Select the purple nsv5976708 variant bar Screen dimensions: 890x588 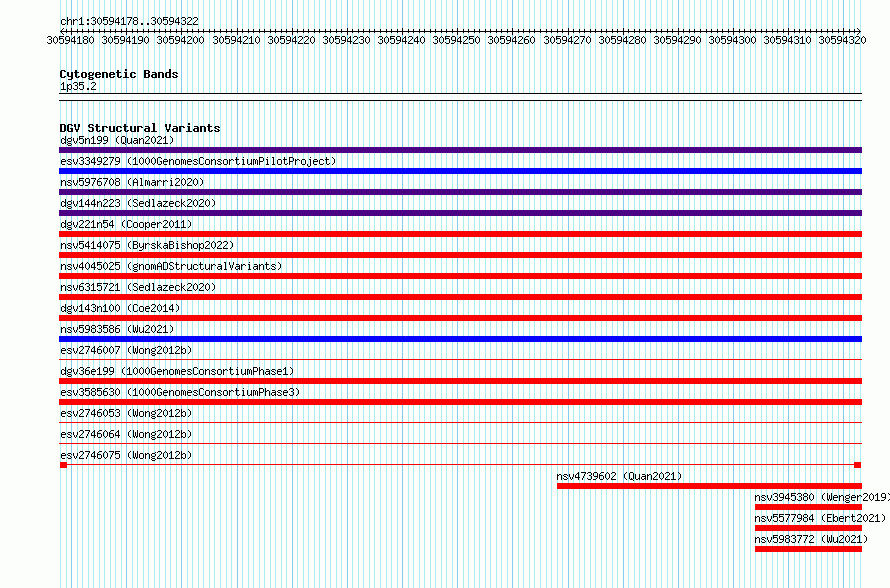pyautogui.click(x=460, y=192)
